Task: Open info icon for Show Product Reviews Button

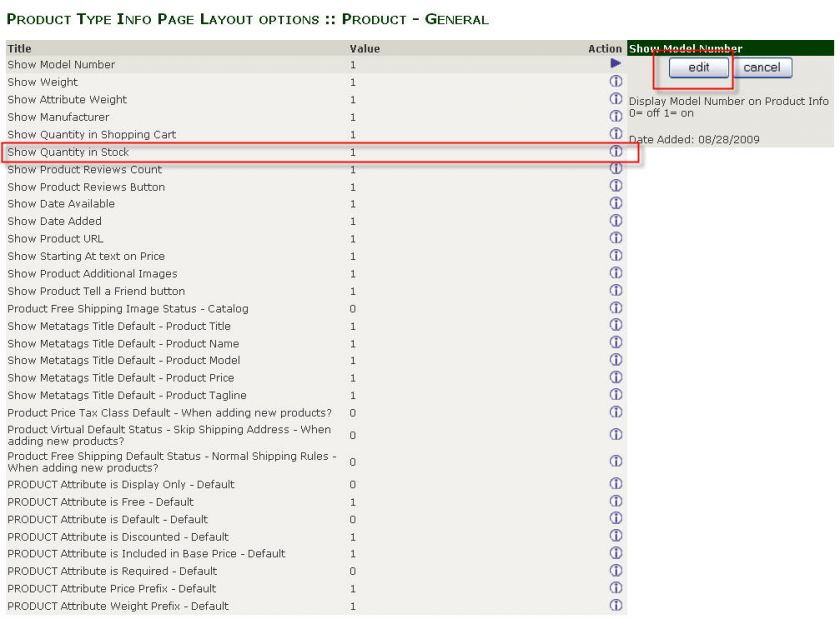Action: point(616,187)
